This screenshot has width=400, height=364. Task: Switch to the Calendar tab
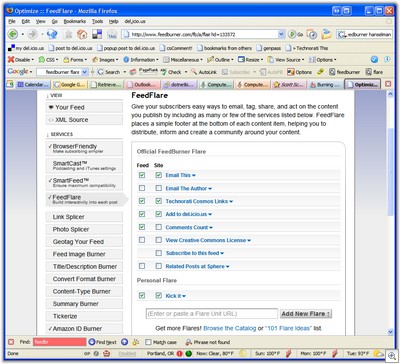(x=33, y=84)
